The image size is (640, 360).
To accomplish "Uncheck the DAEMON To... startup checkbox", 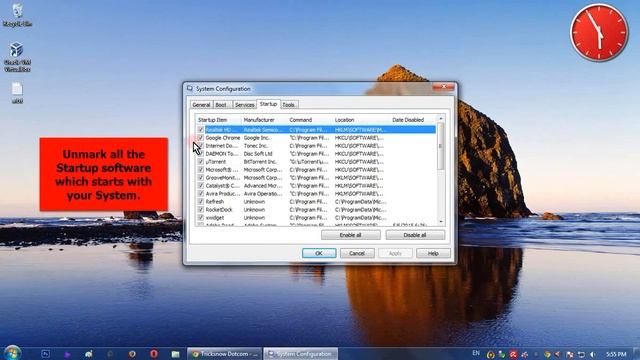I will point(200,153).
